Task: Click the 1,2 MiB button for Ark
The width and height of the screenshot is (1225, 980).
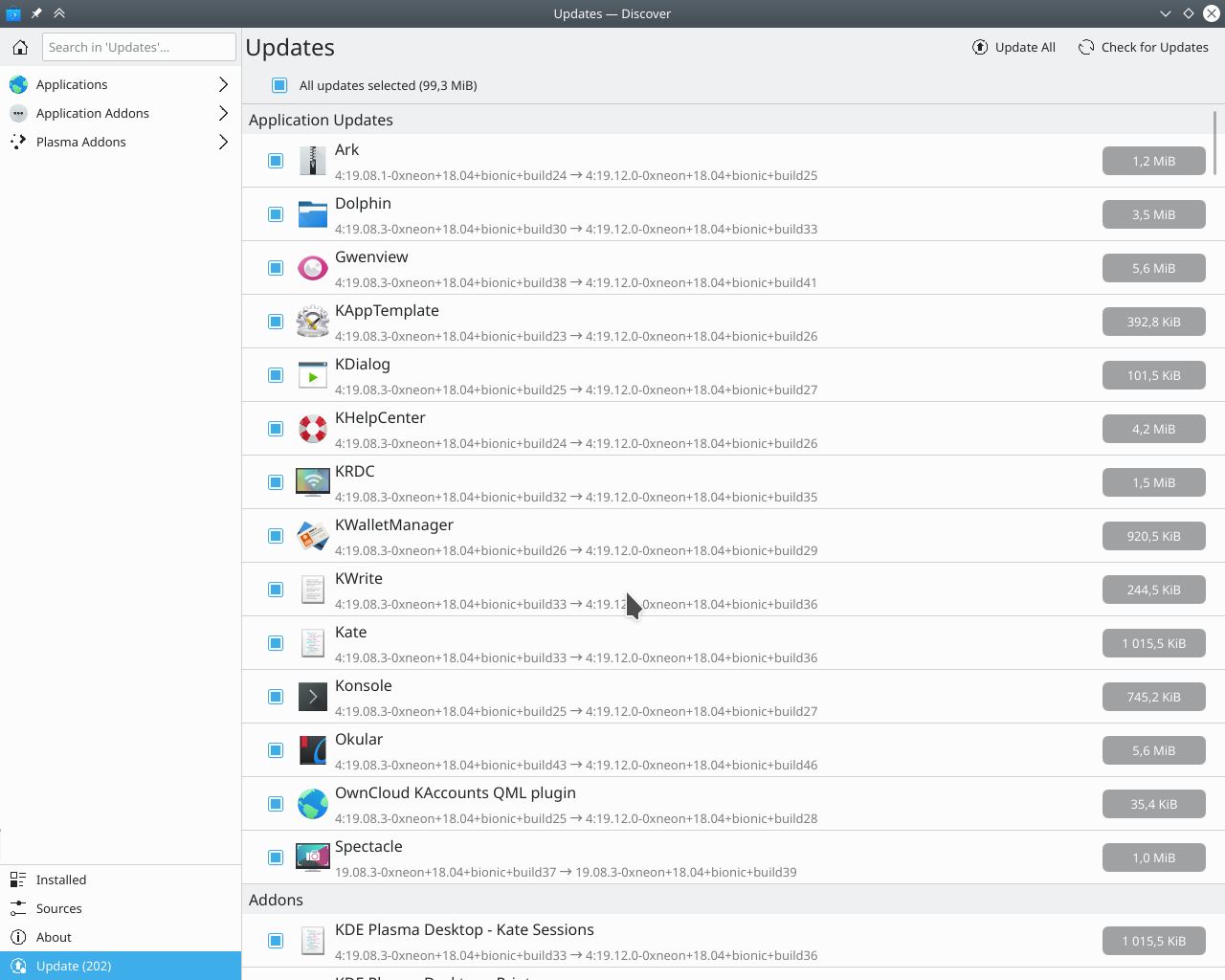Action: click(x=1153, y=161)
